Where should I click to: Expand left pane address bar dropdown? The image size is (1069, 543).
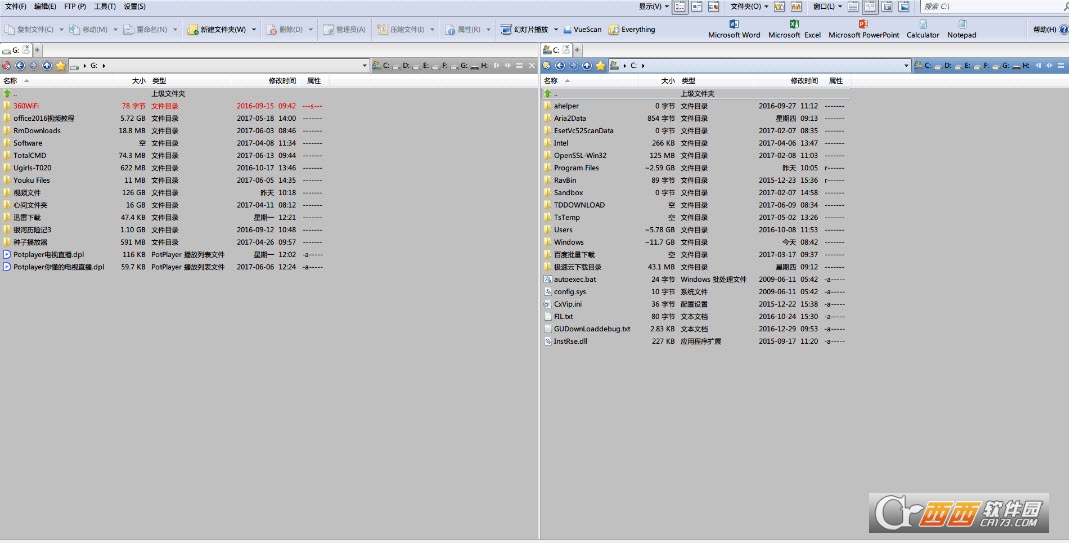[x=365, y=65]
